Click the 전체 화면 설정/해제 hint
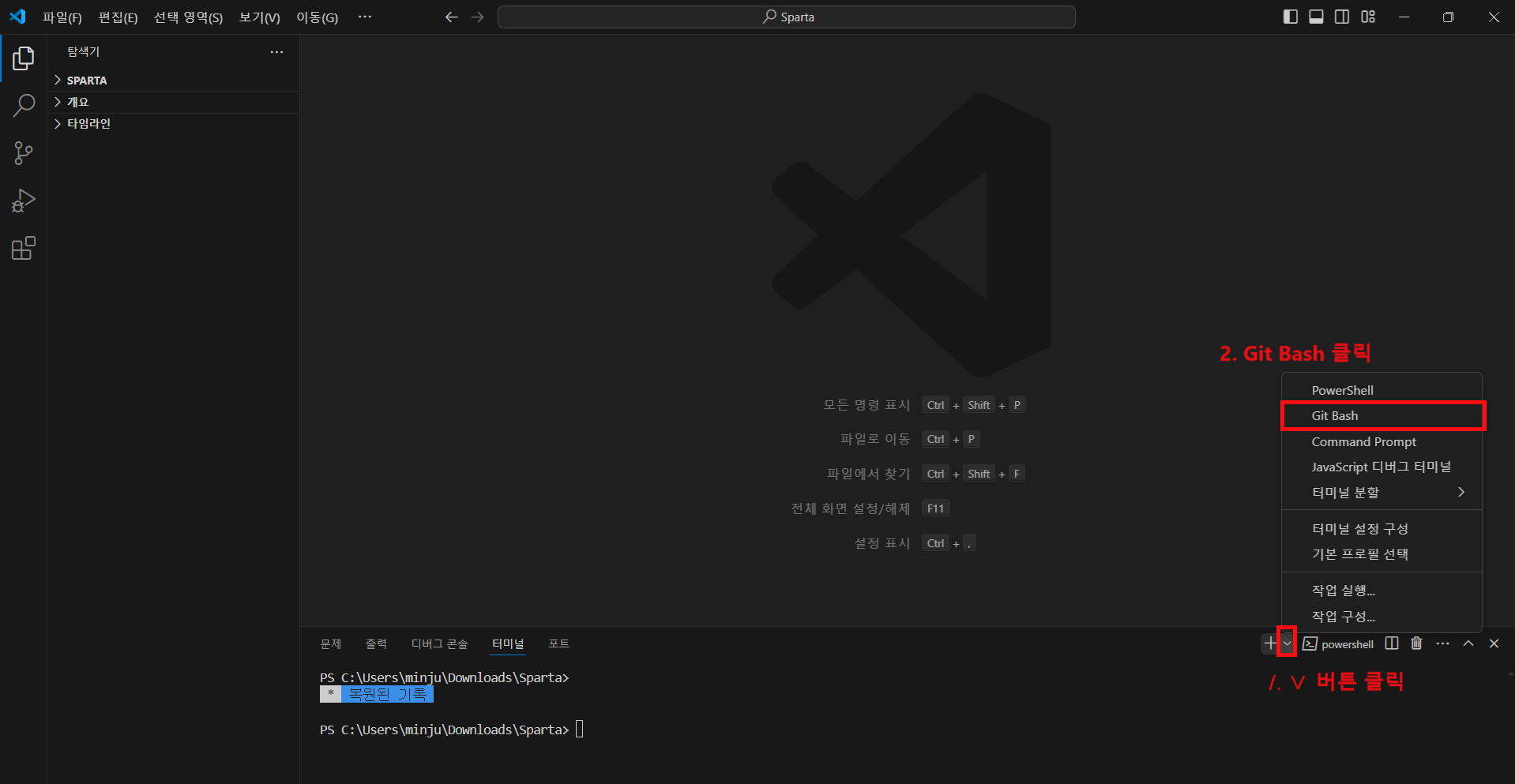 pos(851,508)
